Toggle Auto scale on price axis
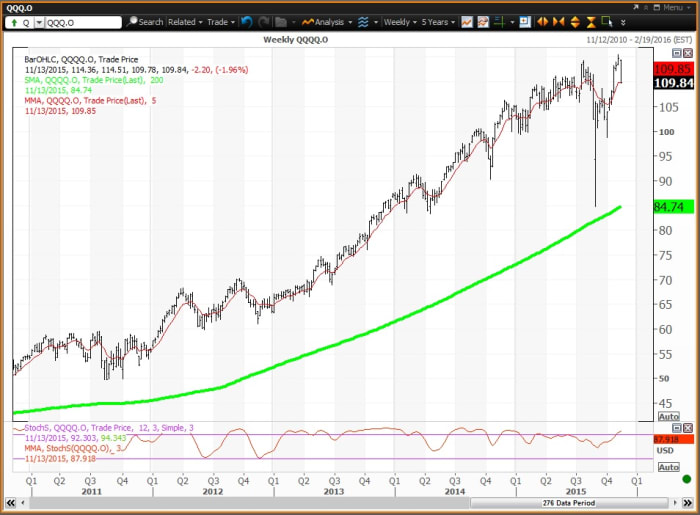The width and height of the screenshot is (700, 515). point(669,416)
